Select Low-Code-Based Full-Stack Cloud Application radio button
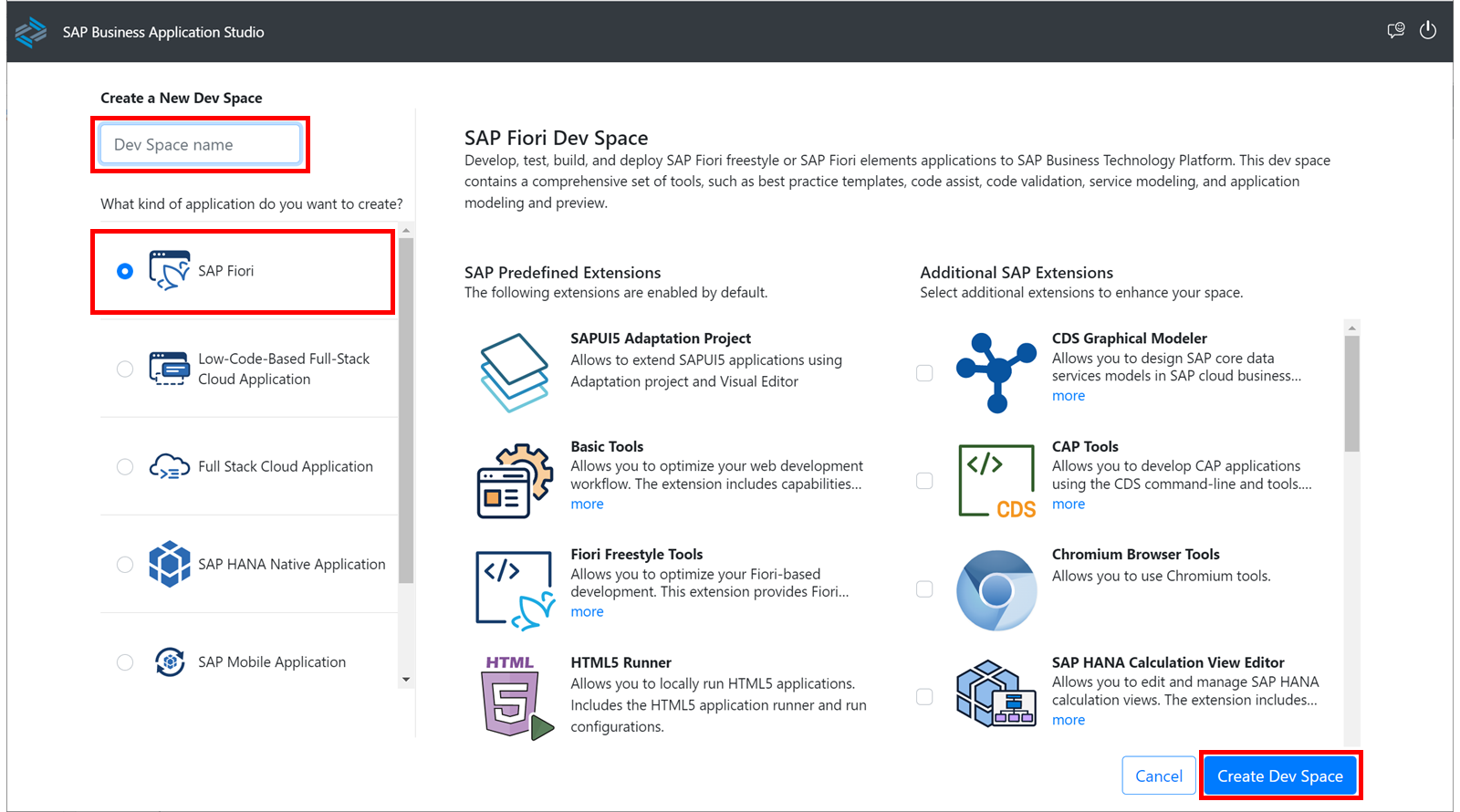 125,369
